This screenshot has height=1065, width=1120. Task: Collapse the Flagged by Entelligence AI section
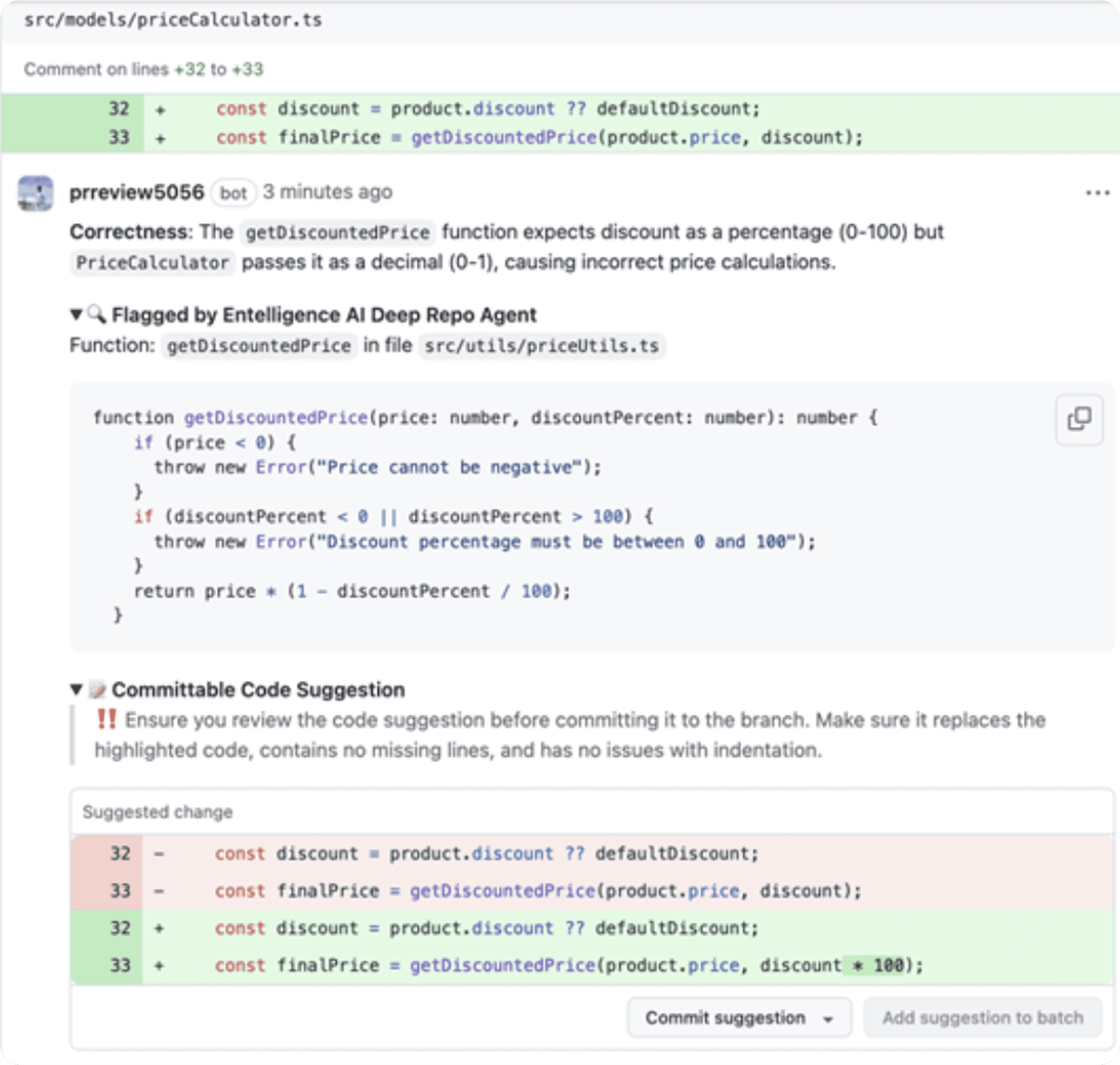[x=76, y=314]
